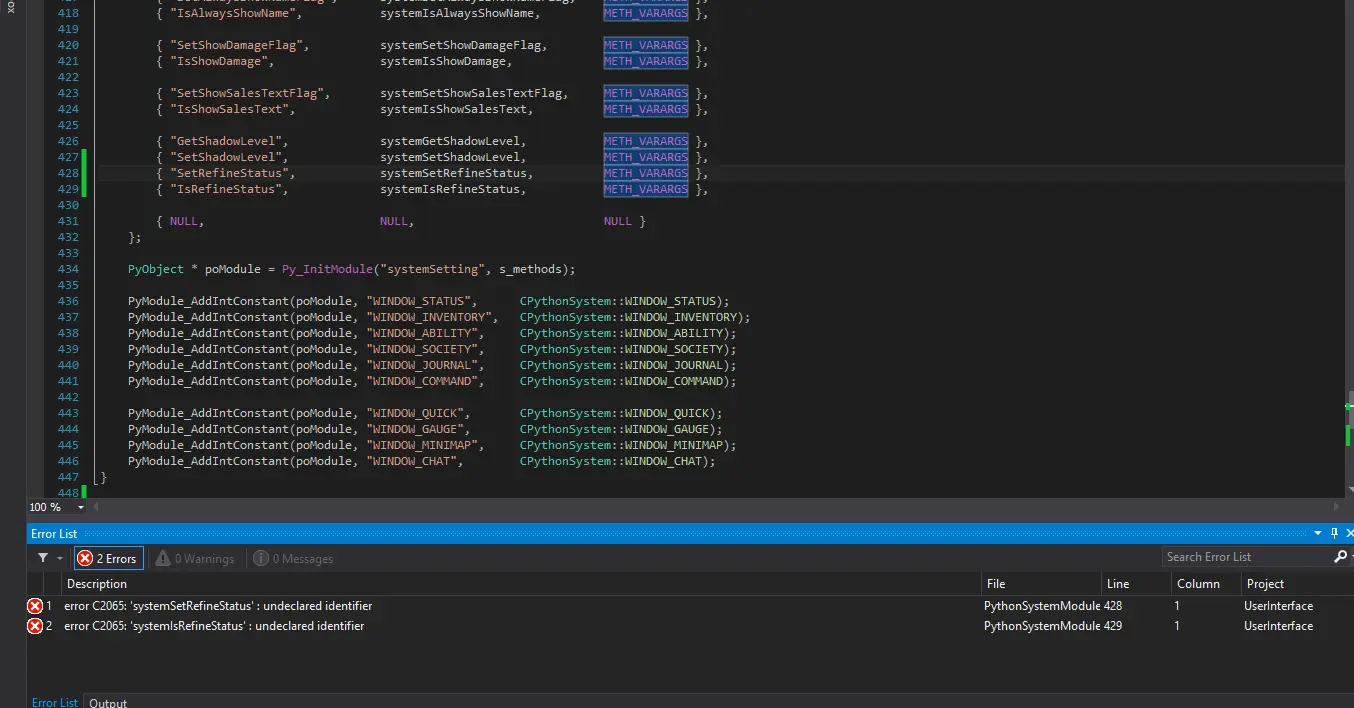Click systemSetRefineStatus identifier on line 428
Image resolution: width=1354 pixels, height=708 pixels.
coord(453,173)
